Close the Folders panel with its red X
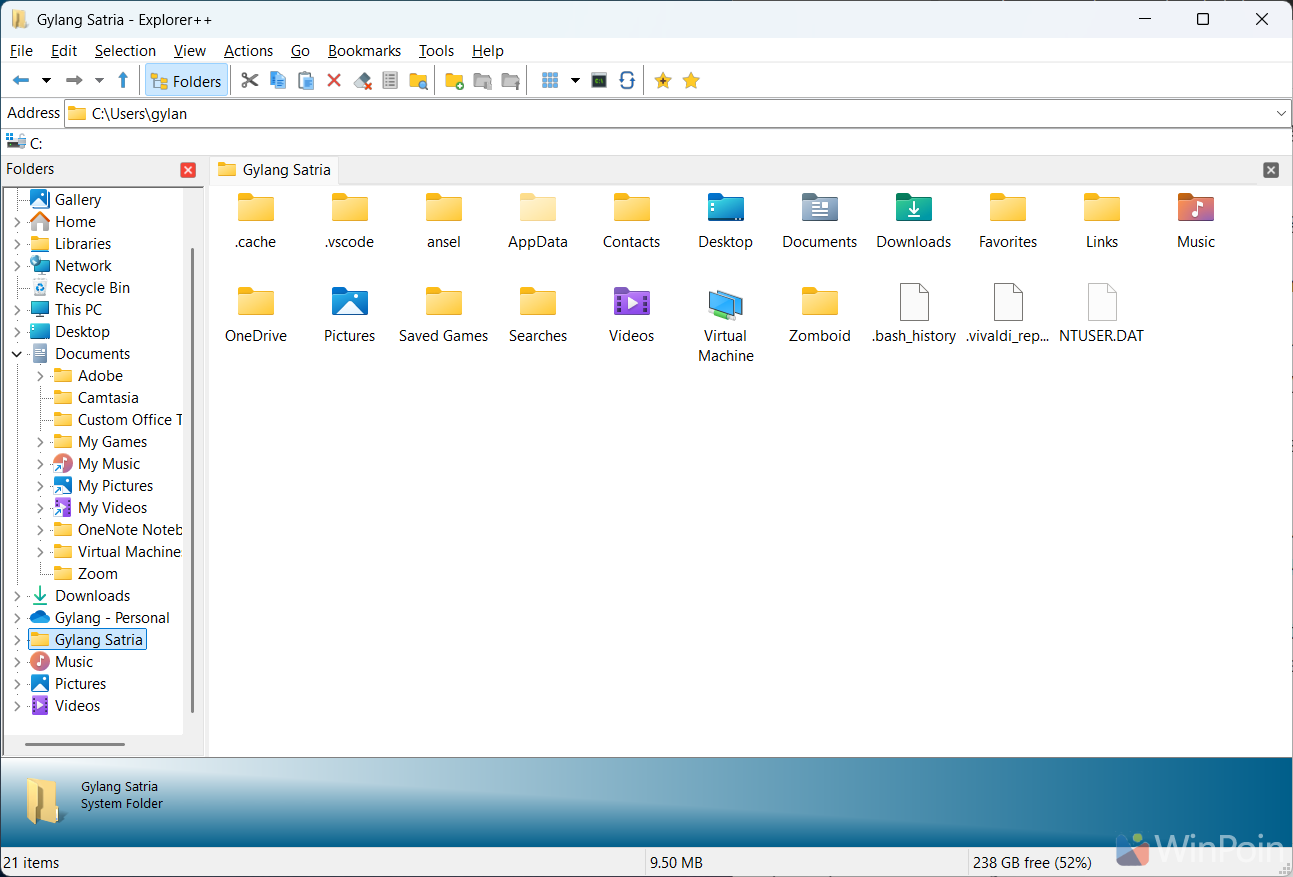 [188, 169]
